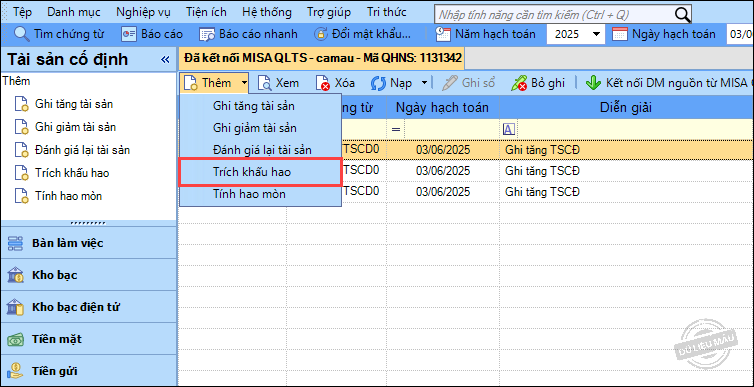The image size is (754, 387).
Task: Click third row date 03/06/2025
Action: pyautogui.click(x=443, y=192)
